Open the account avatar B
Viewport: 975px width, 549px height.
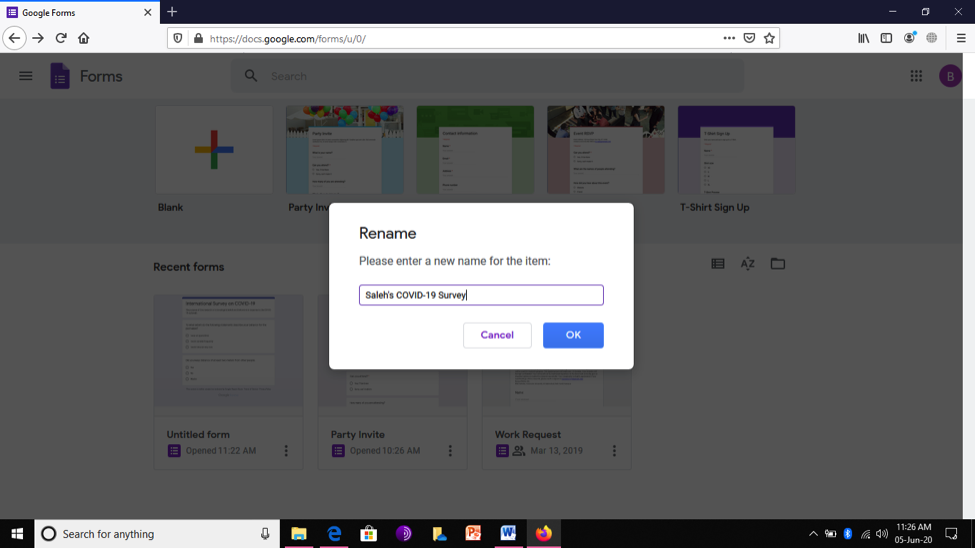950,76
